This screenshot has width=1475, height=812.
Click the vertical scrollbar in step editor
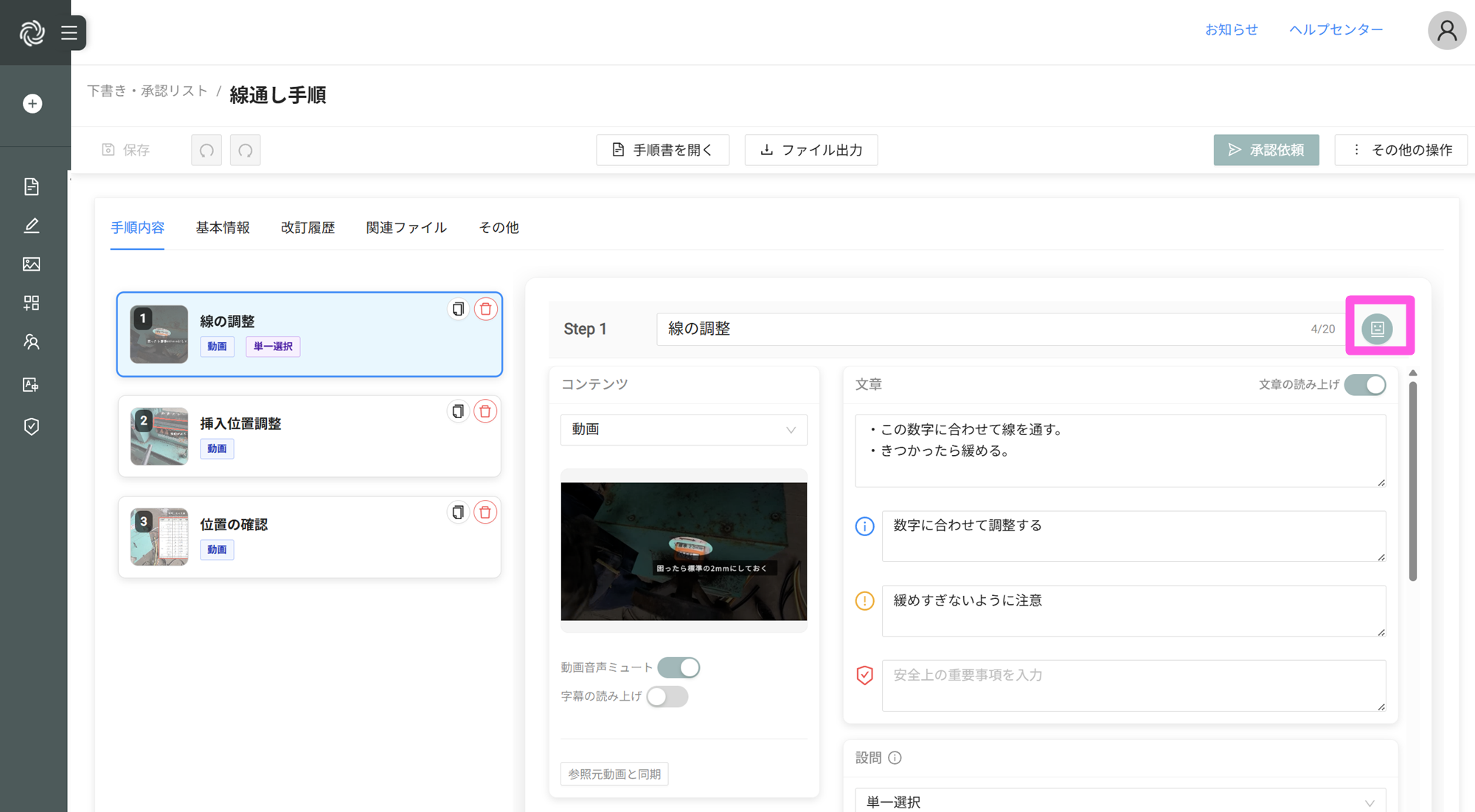point(1412,479)
